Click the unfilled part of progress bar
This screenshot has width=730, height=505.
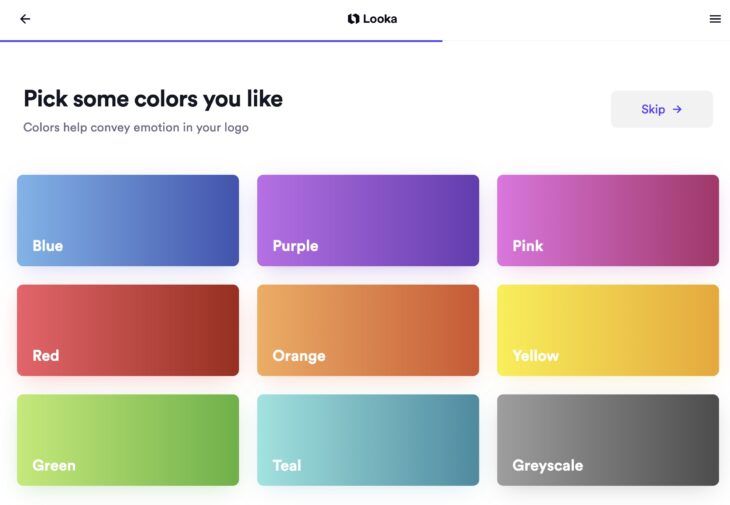(x=586, y=41)
